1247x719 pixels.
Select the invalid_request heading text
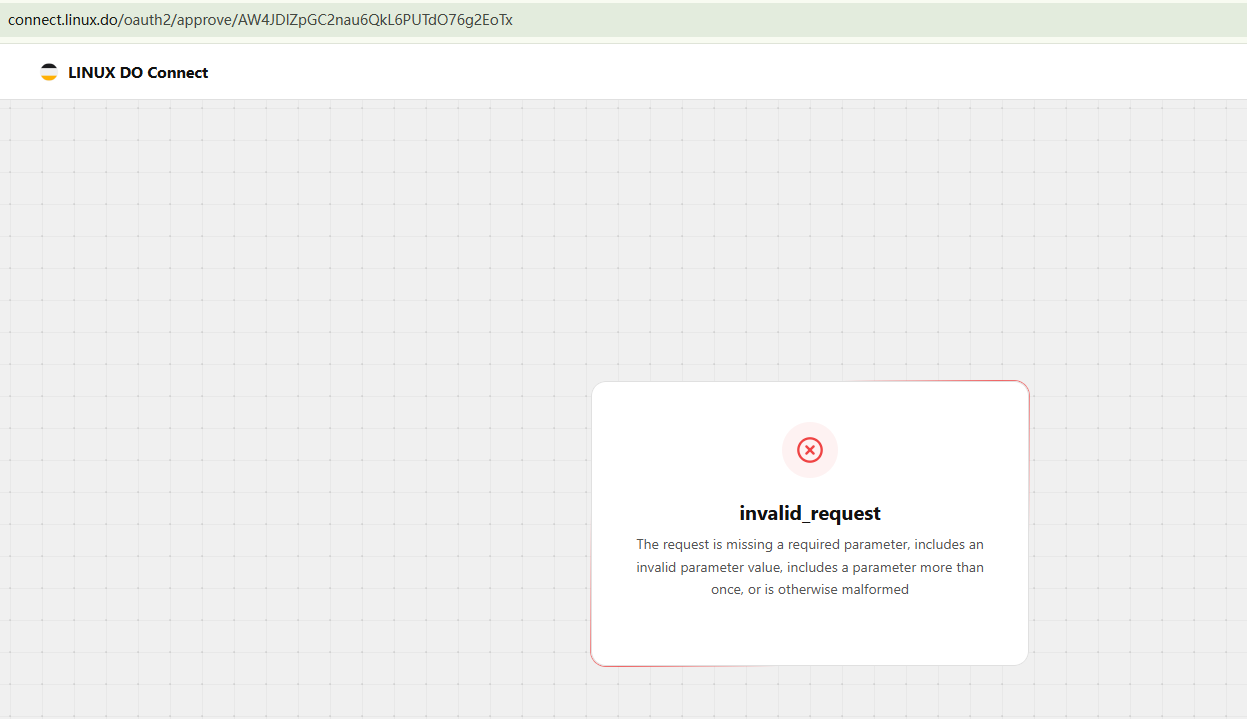(810, 513)
